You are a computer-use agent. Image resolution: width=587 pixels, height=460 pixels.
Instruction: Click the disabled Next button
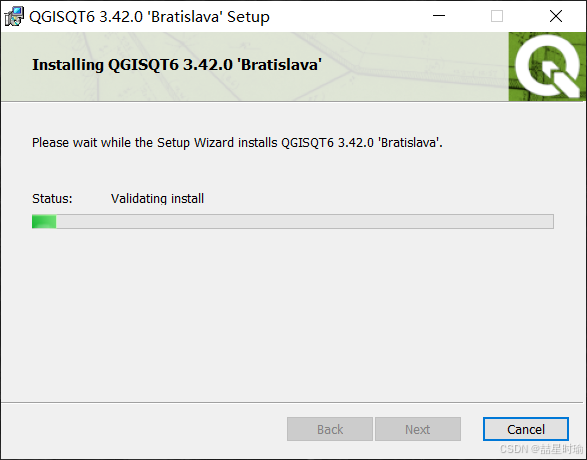[x=418, y=429]
